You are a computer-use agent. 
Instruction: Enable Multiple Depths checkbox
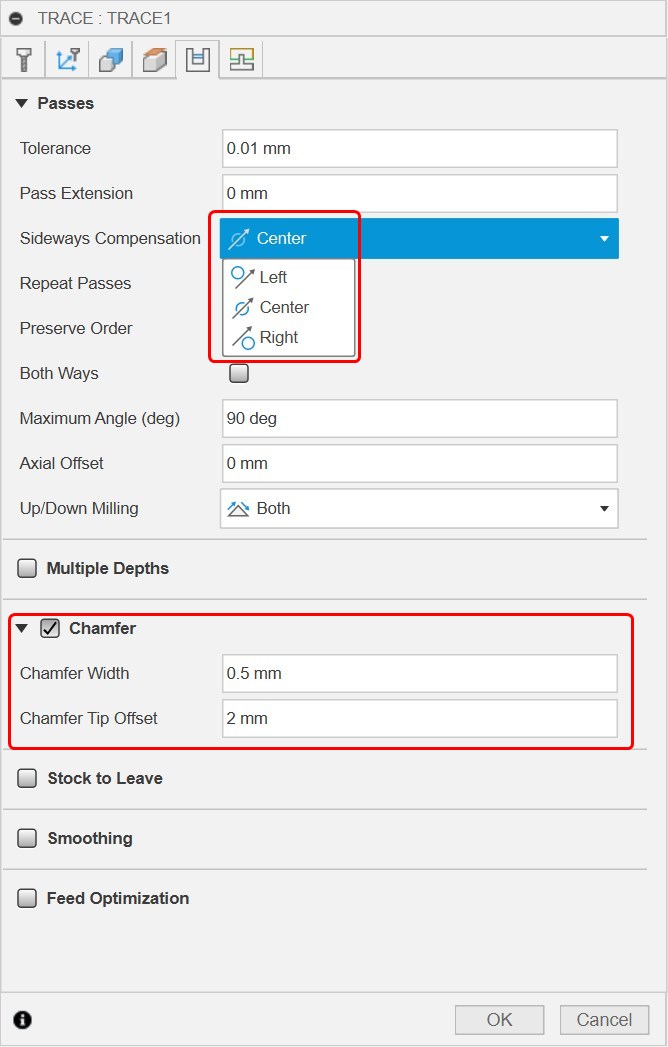[27, 569]
